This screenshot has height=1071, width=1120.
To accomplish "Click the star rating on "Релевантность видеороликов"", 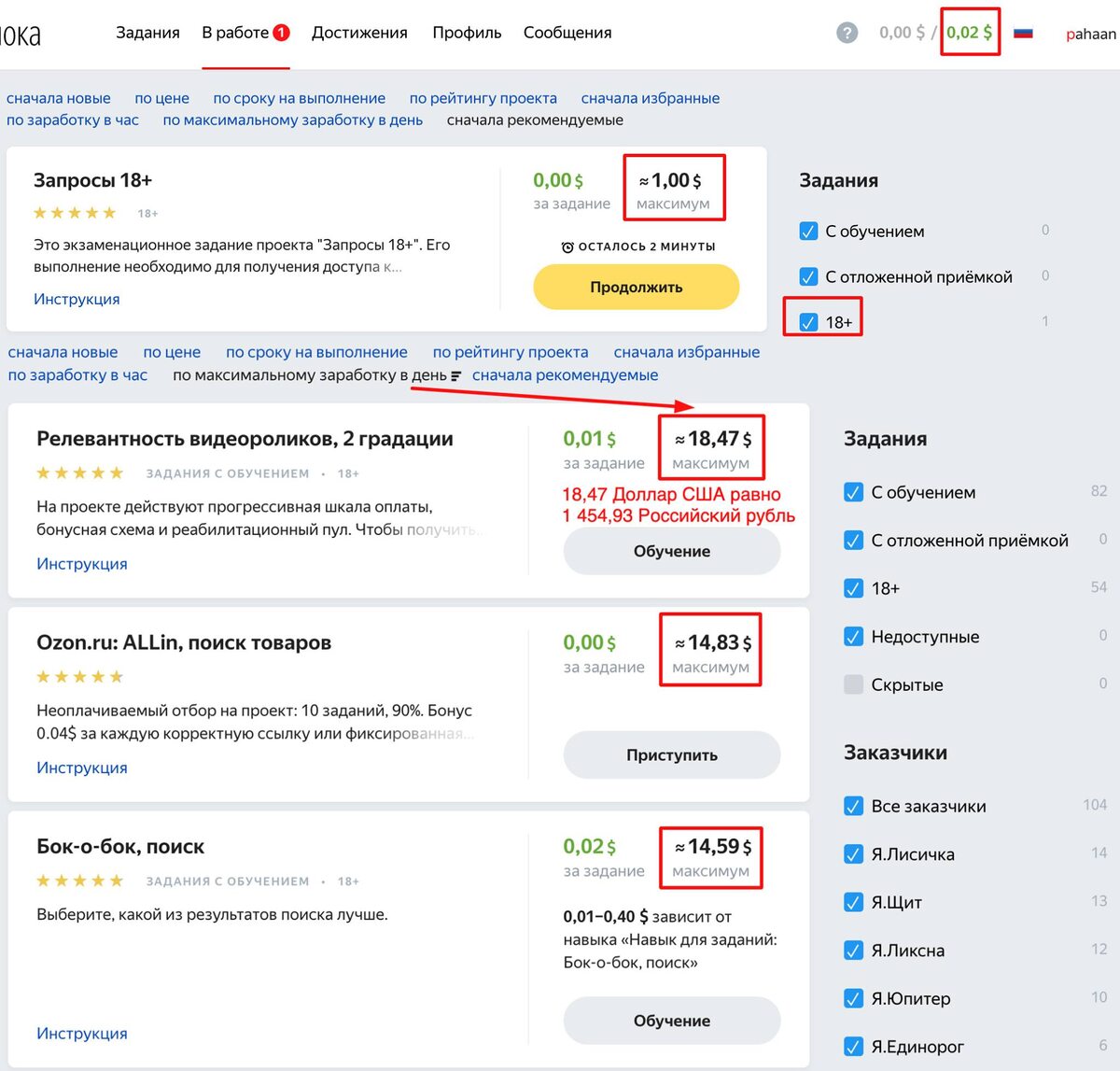I will 79,472.
